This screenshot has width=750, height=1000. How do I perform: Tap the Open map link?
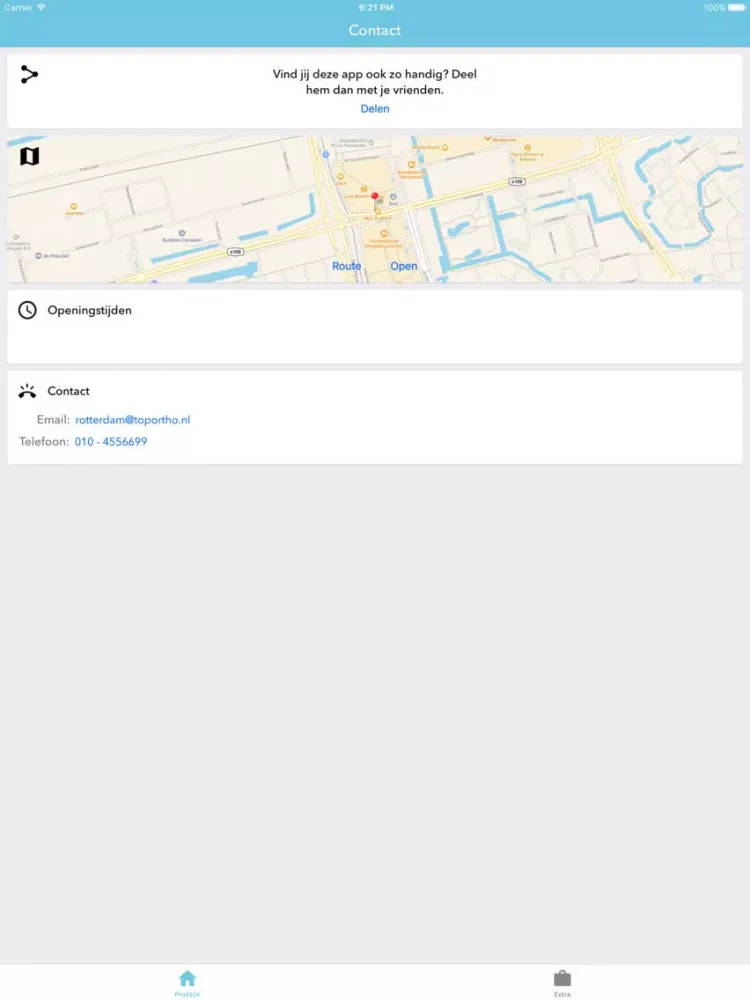click(404, 266)
